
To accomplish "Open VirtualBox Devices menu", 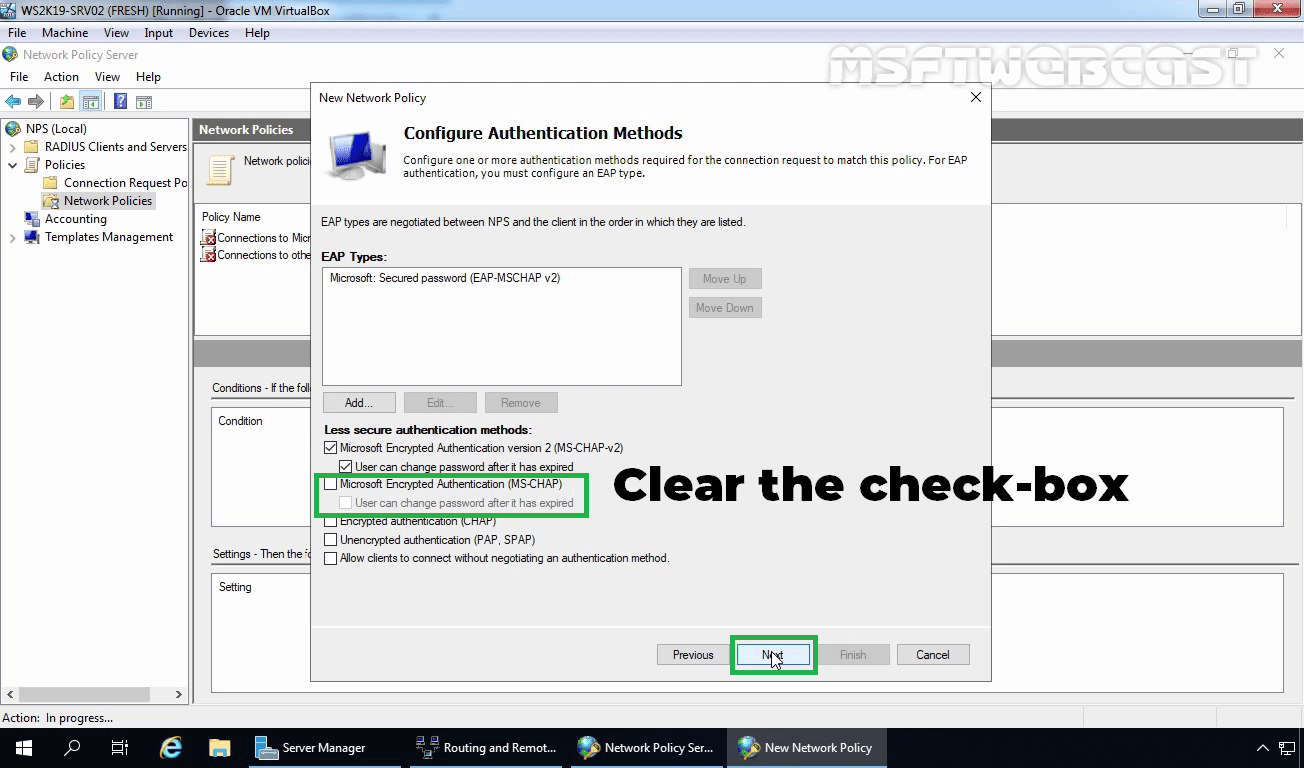I will (x=209, y=33).
